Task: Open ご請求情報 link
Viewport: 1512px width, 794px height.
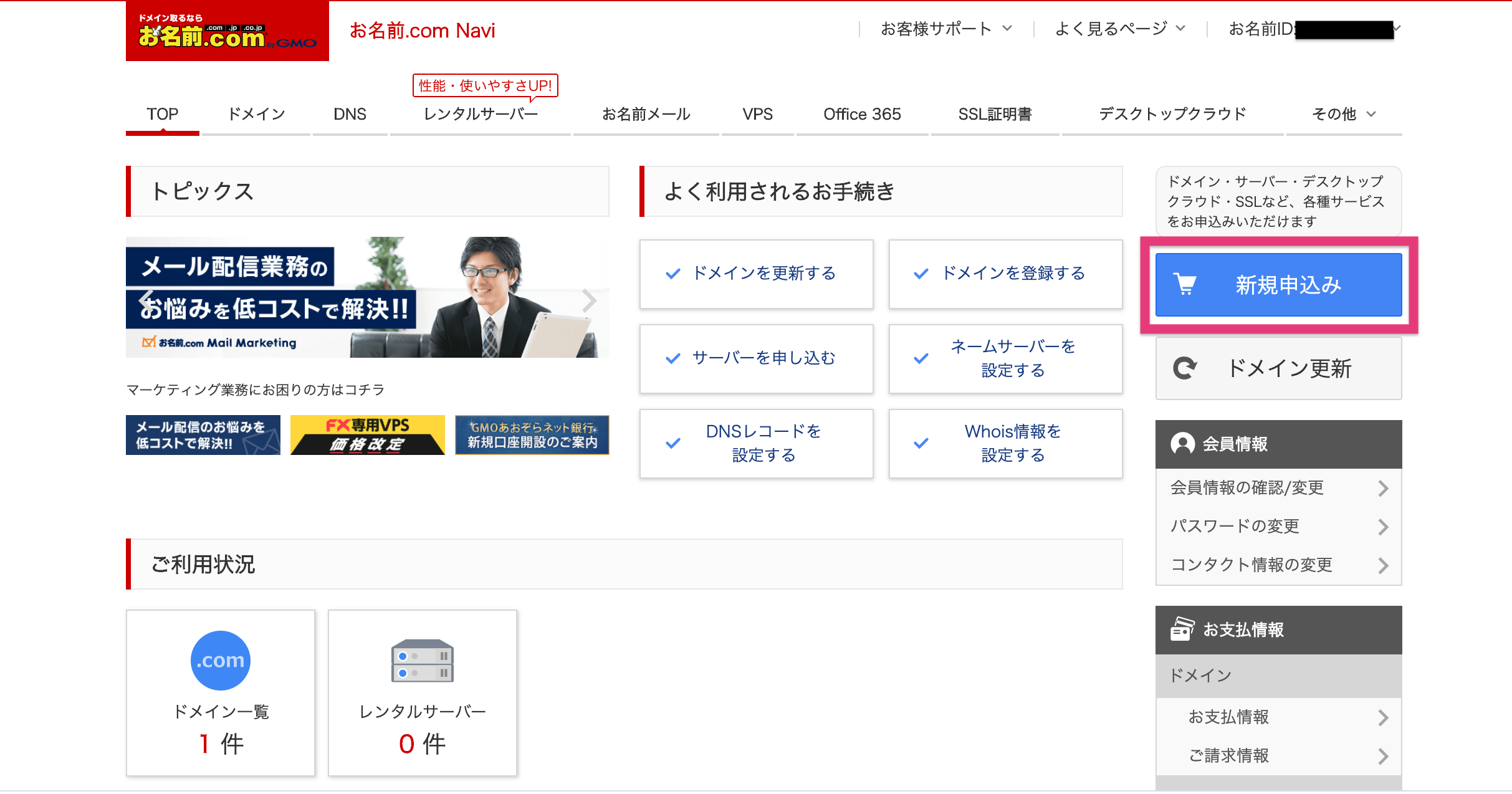Action: [1228, 756]
